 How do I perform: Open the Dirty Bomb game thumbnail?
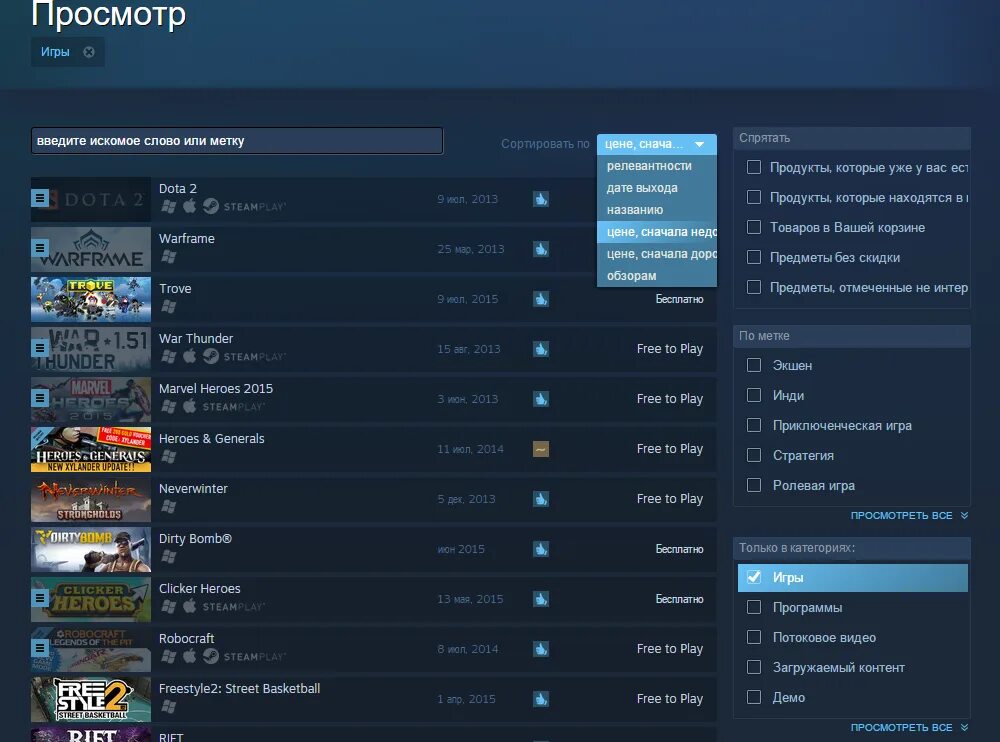(x=91, y=549)
